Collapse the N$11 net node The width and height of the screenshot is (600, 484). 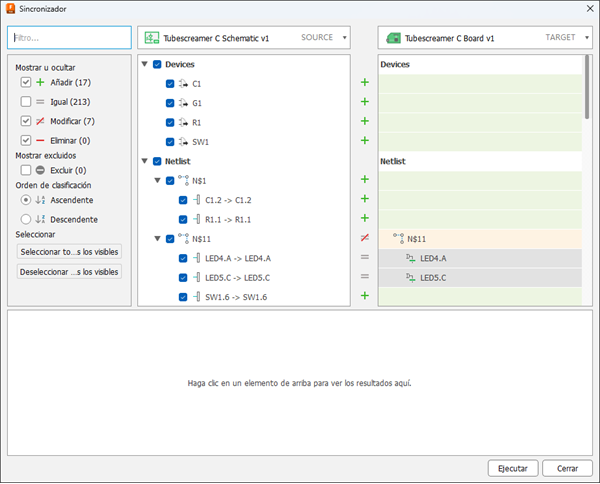coord(157,238)
